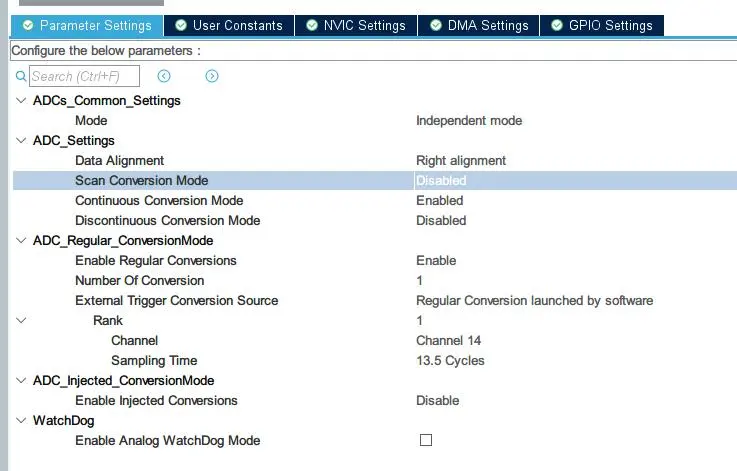
Task: Click the parameter search input field
Action: click(84, 76)
